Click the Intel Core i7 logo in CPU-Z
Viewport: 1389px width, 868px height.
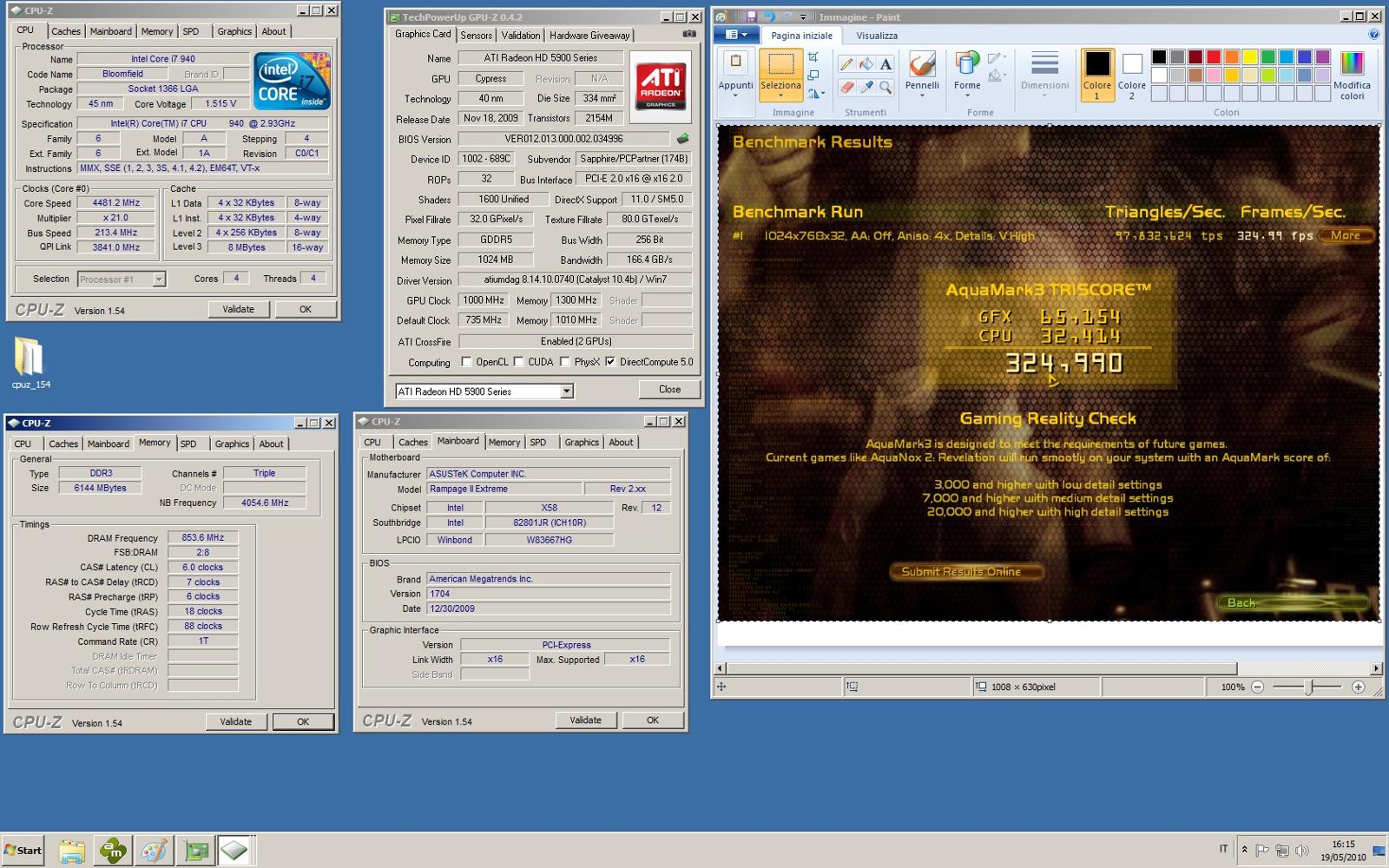pyautogui.click(x=293, y=81)
